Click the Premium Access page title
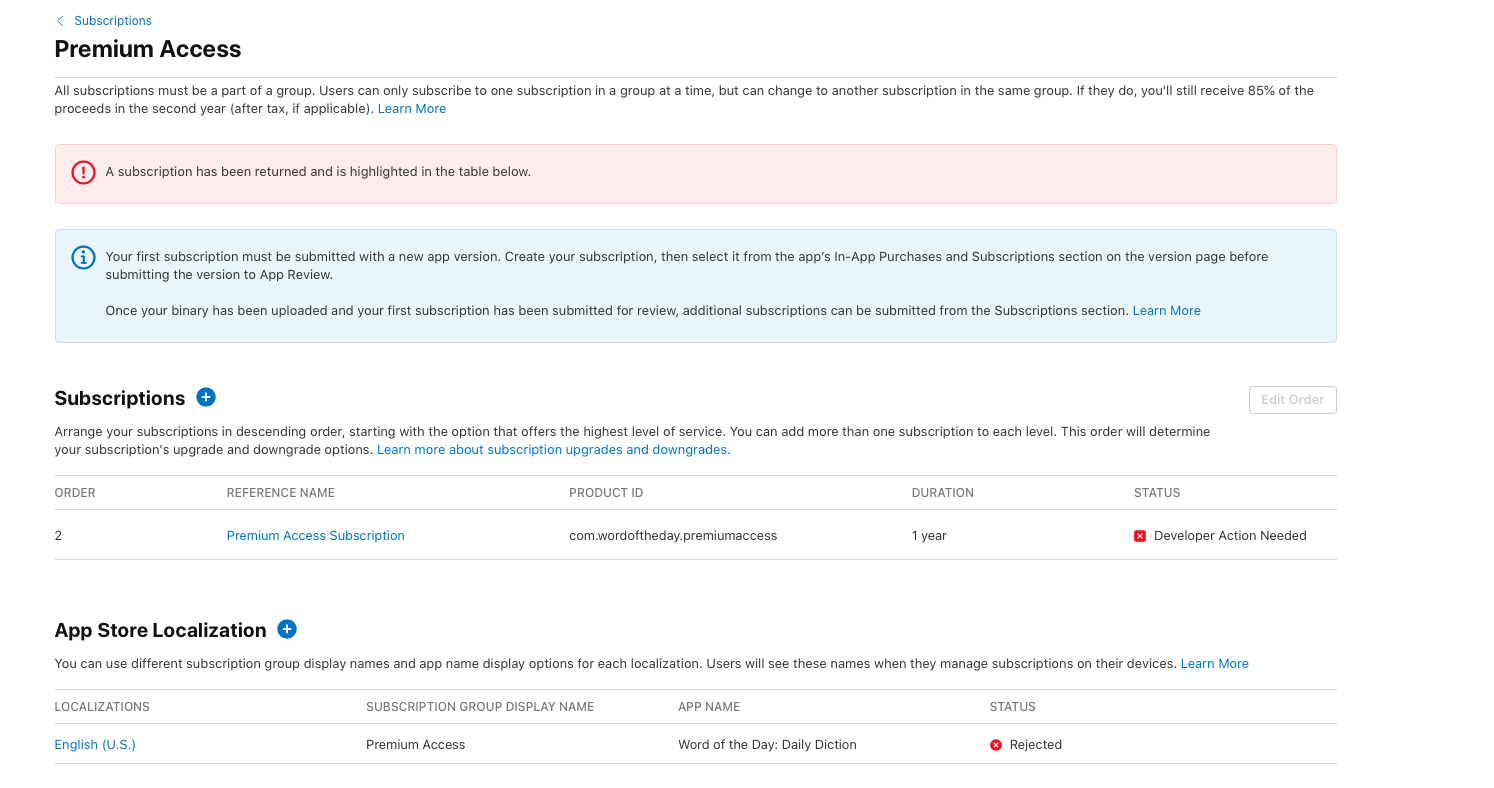Image resolution: width=1494 pixels, height=788 pixels. [x=148, y=49]
